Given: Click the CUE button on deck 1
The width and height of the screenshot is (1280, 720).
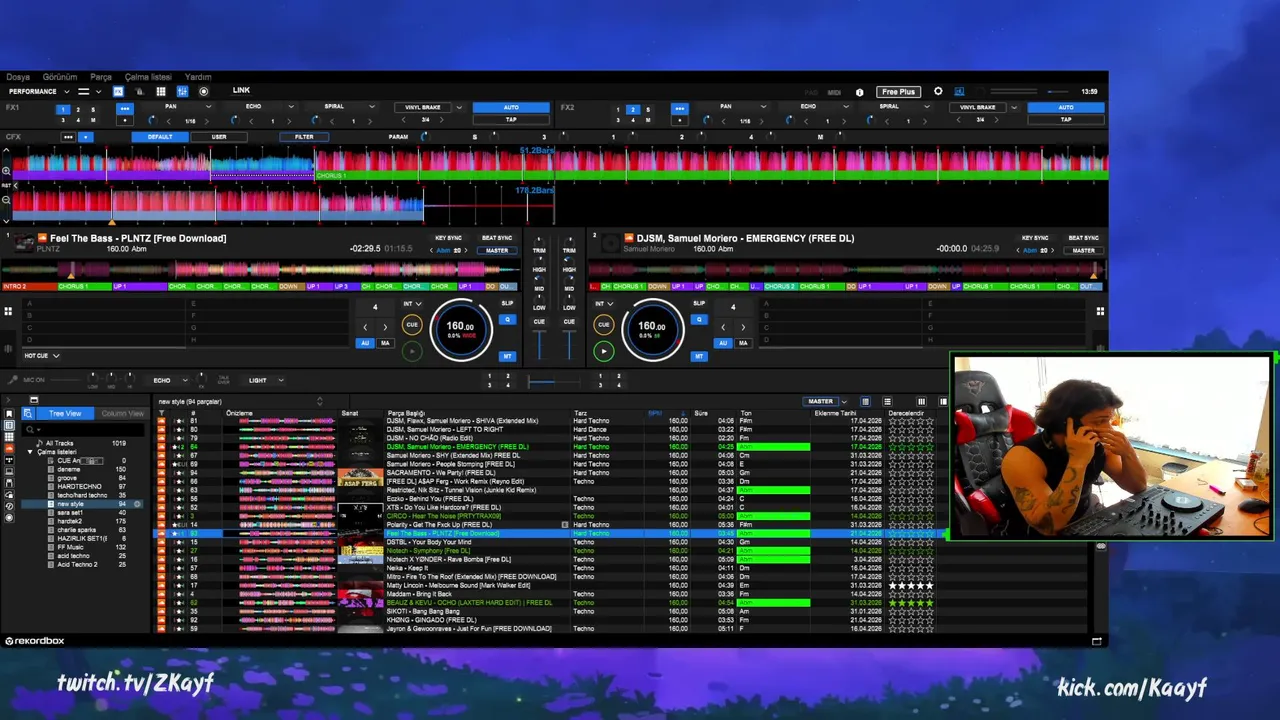Looking at the screenshot, I should point(412,324).
